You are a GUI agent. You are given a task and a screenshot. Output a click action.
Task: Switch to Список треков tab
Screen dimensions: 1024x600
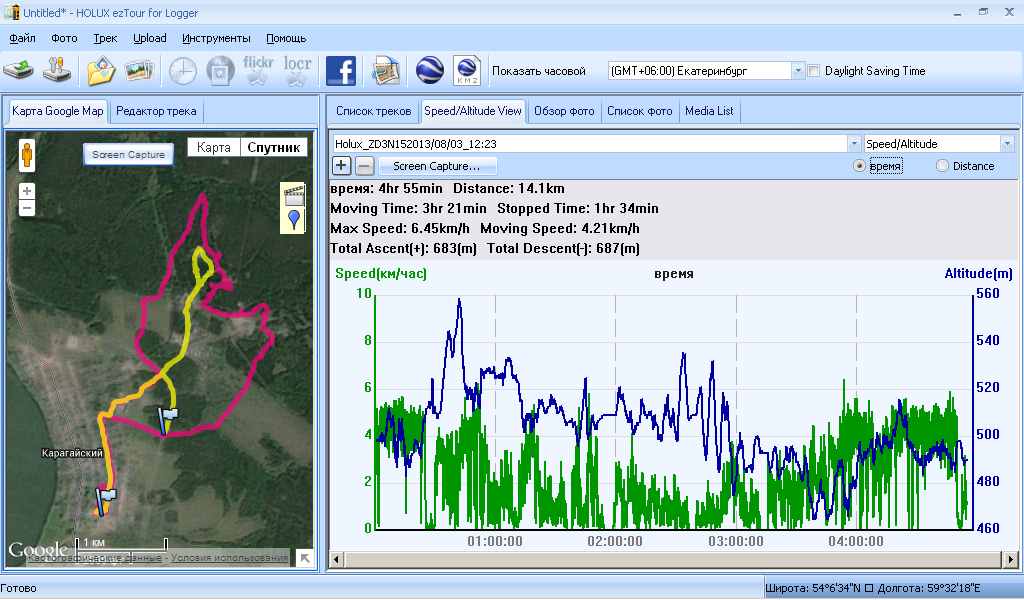point(374,111)
